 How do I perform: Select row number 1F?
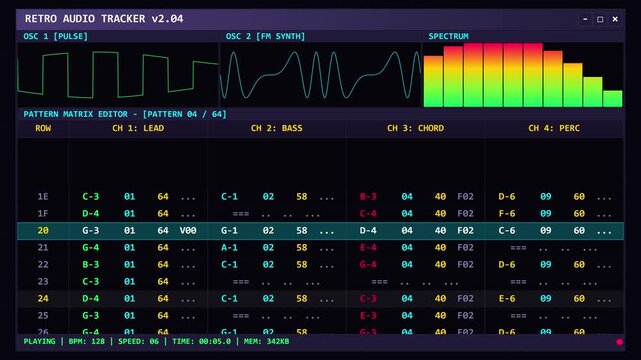coord(43,214)
